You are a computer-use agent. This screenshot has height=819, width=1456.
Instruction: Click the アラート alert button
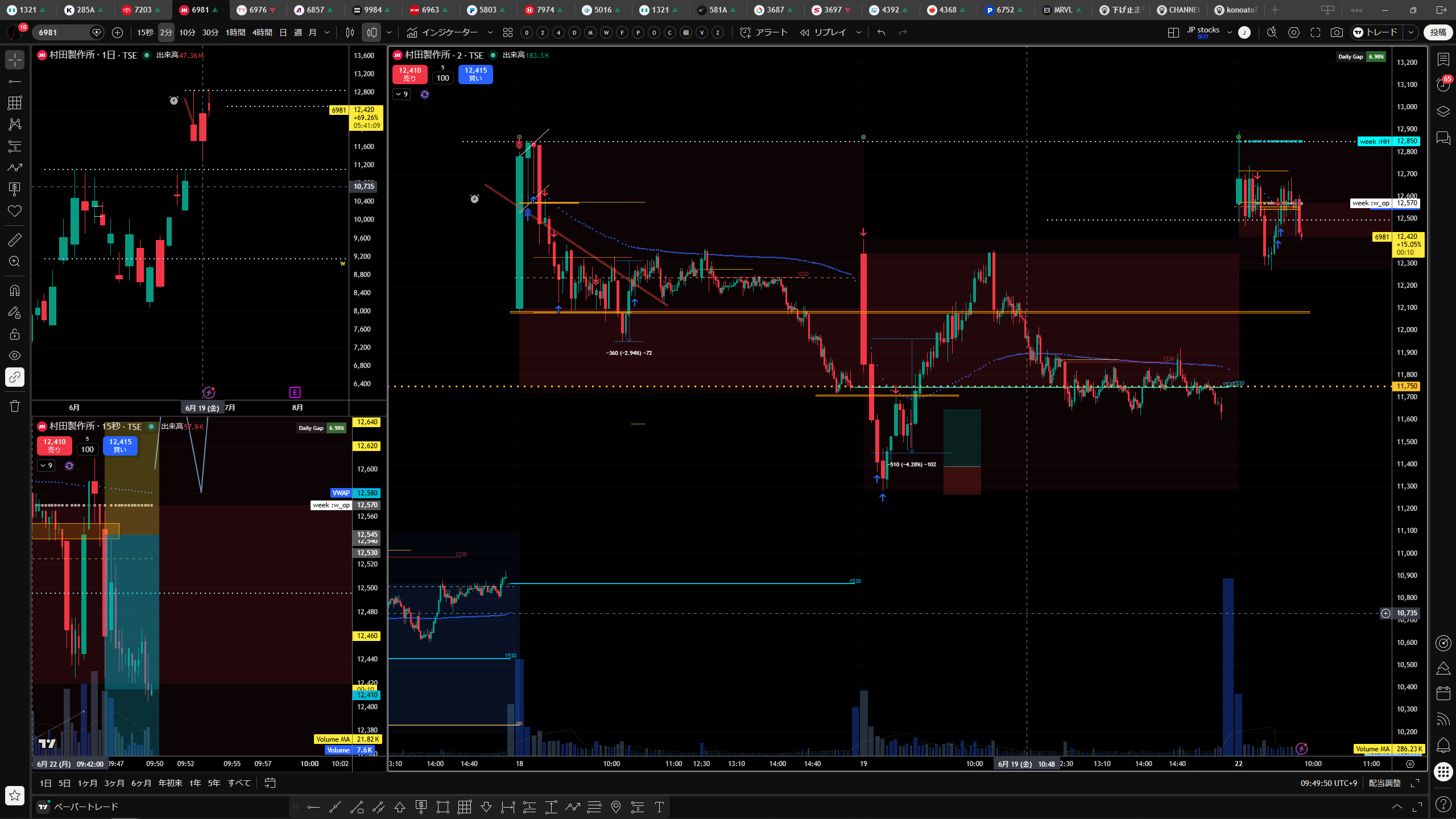pos(764,32)
